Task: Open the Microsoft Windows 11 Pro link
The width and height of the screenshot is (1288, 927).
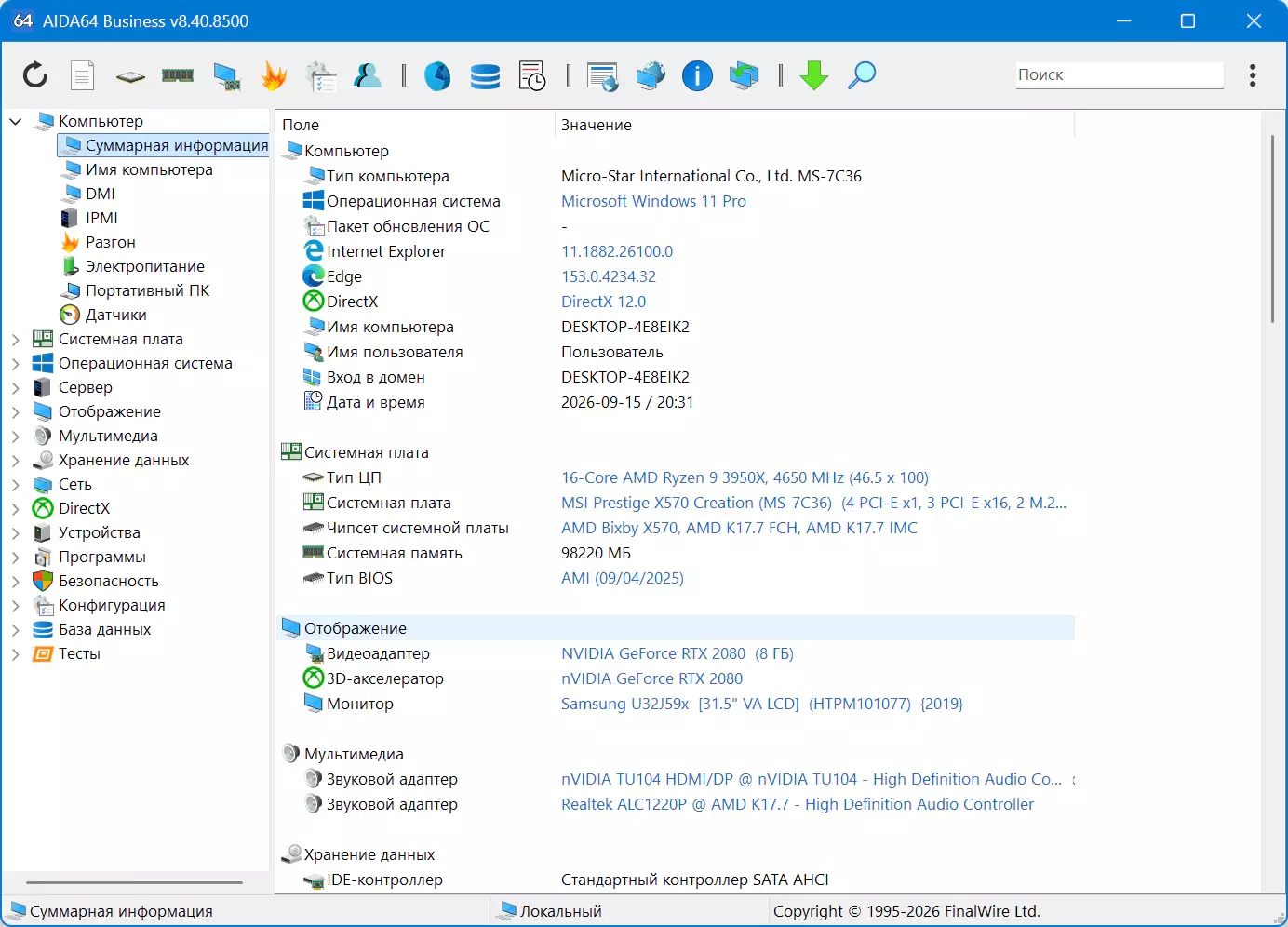Action: point(653,201)
